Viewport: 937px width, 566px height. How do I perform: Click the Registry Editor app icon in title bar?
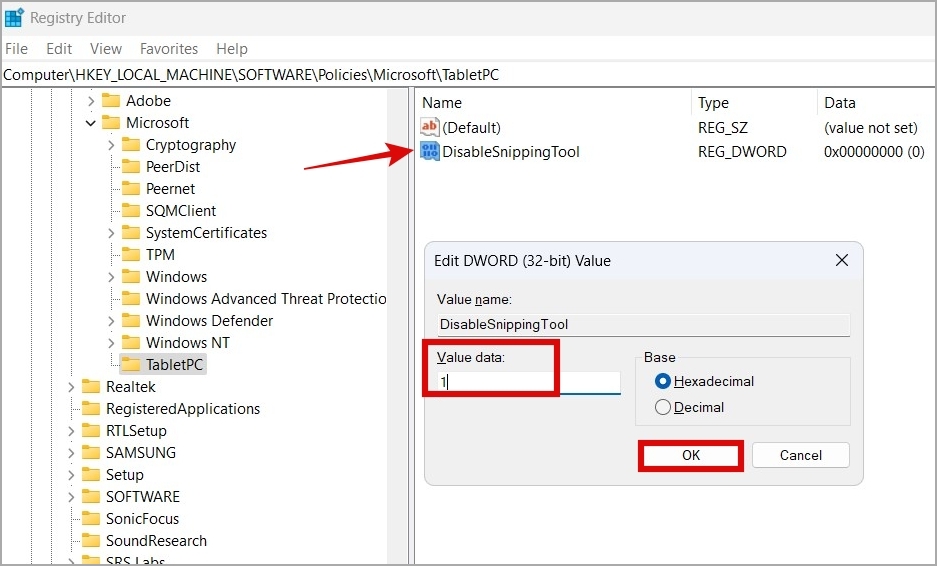14,17
